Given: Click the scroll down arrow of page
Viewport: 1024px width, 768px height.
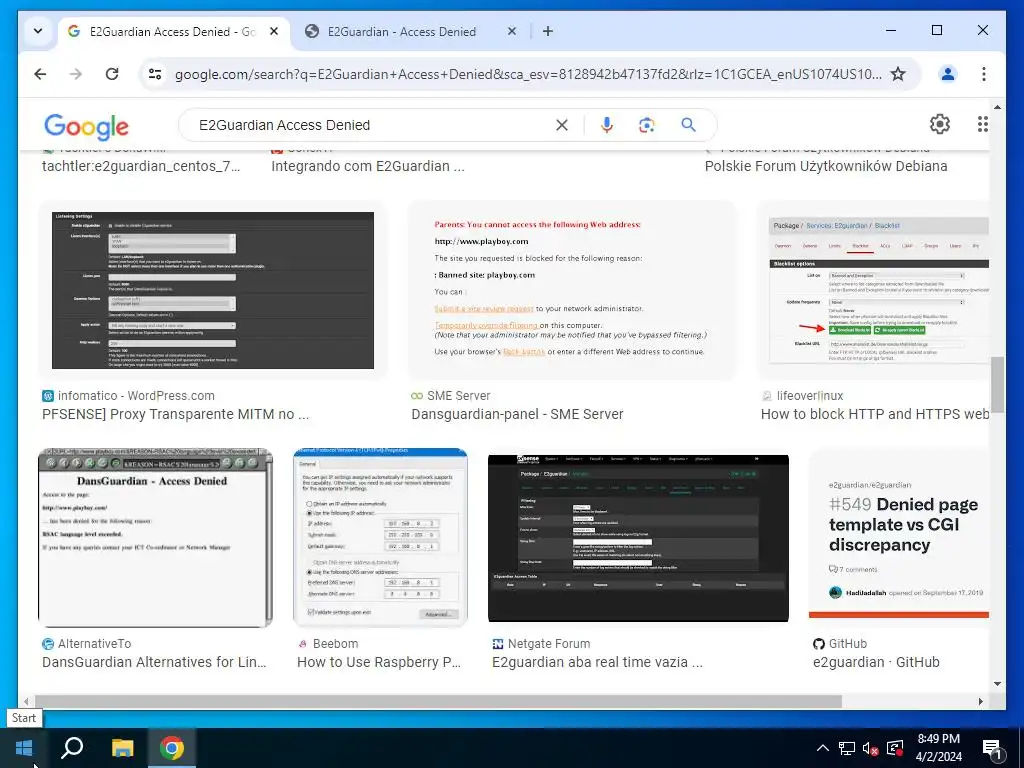Looking at the screenshot, I should [997, 684].
